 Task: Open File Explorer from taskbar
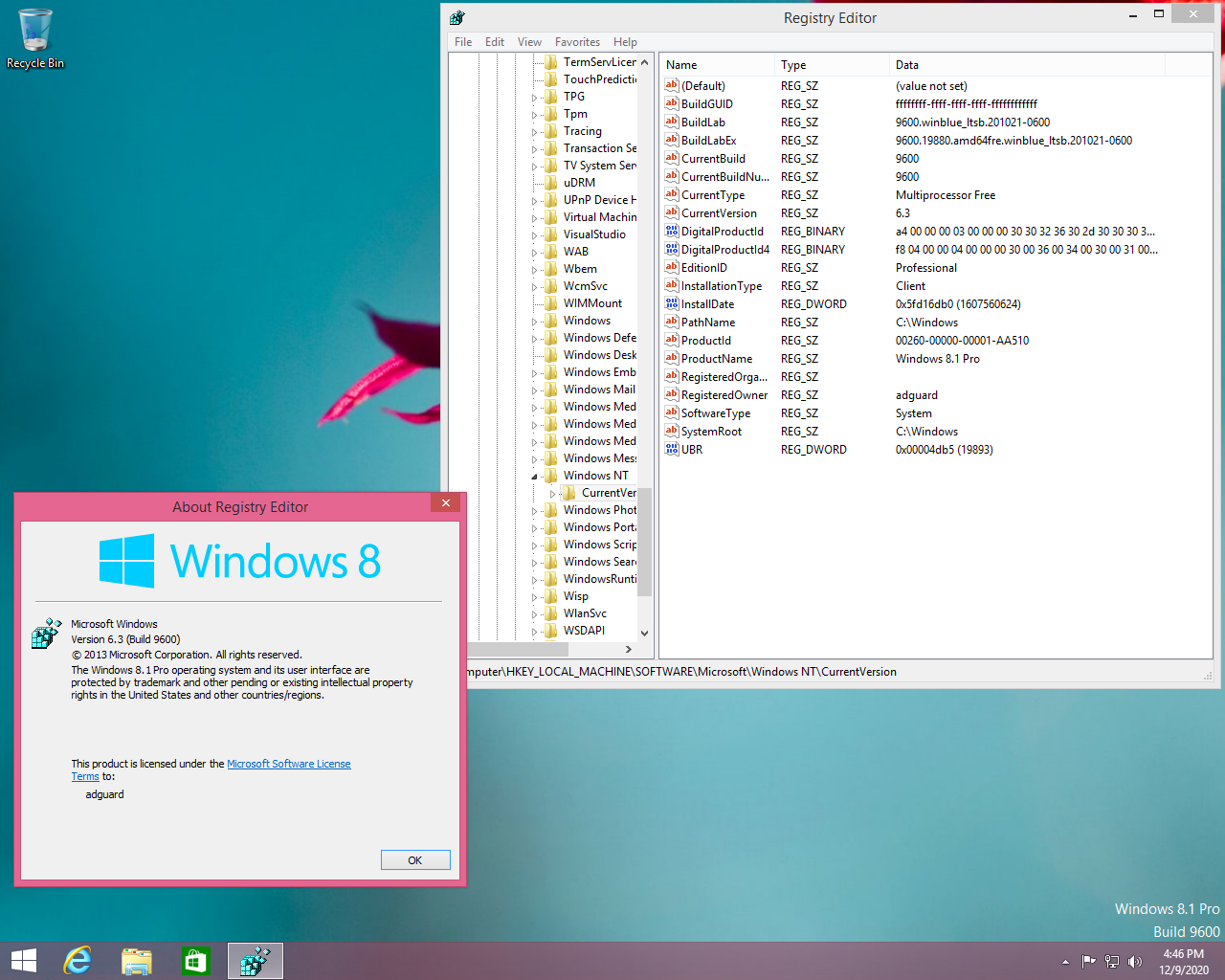point(137,961)
